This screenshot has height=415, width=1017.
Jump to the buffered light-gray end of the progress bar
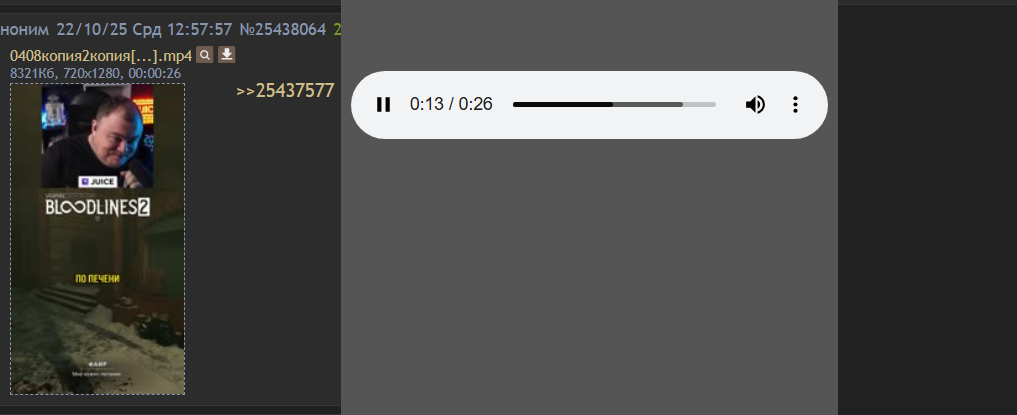(699, 104)
